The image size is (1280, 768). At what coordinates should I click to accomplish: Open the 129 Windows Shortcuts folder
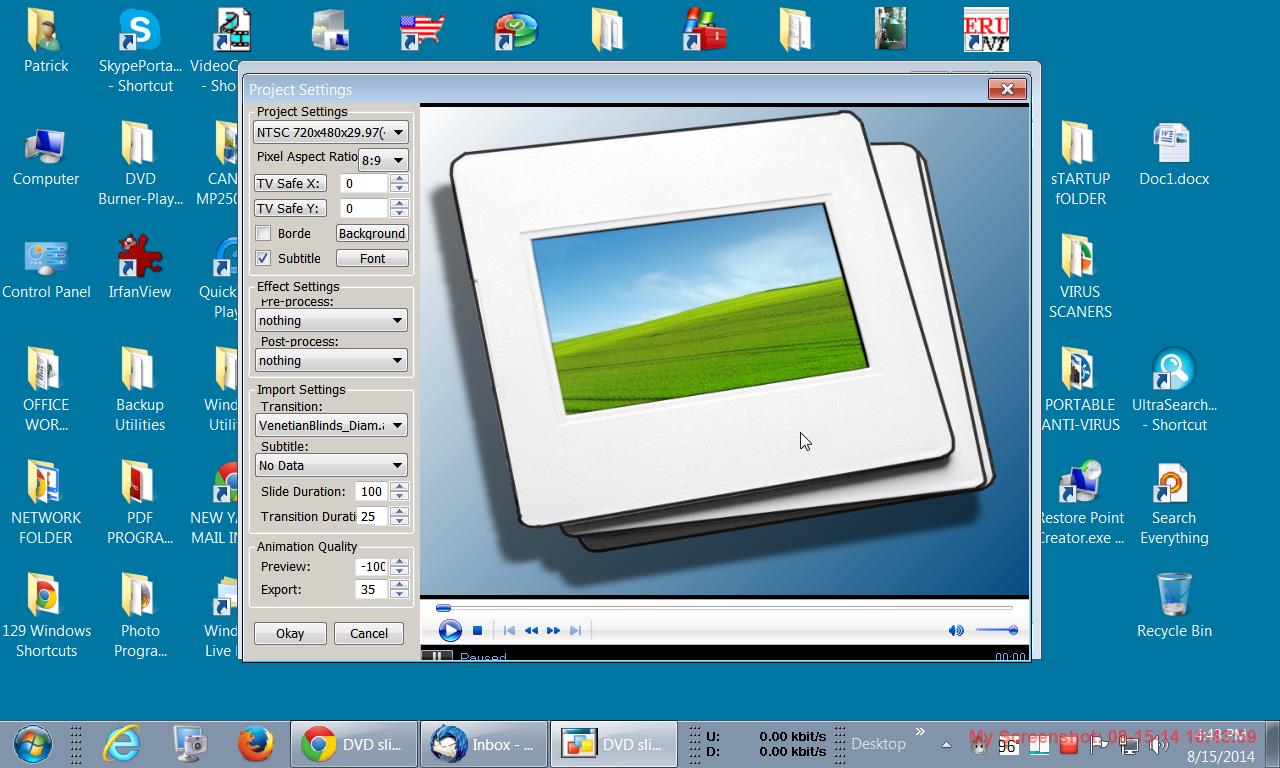pyautogui.click(x=46, y=616)
